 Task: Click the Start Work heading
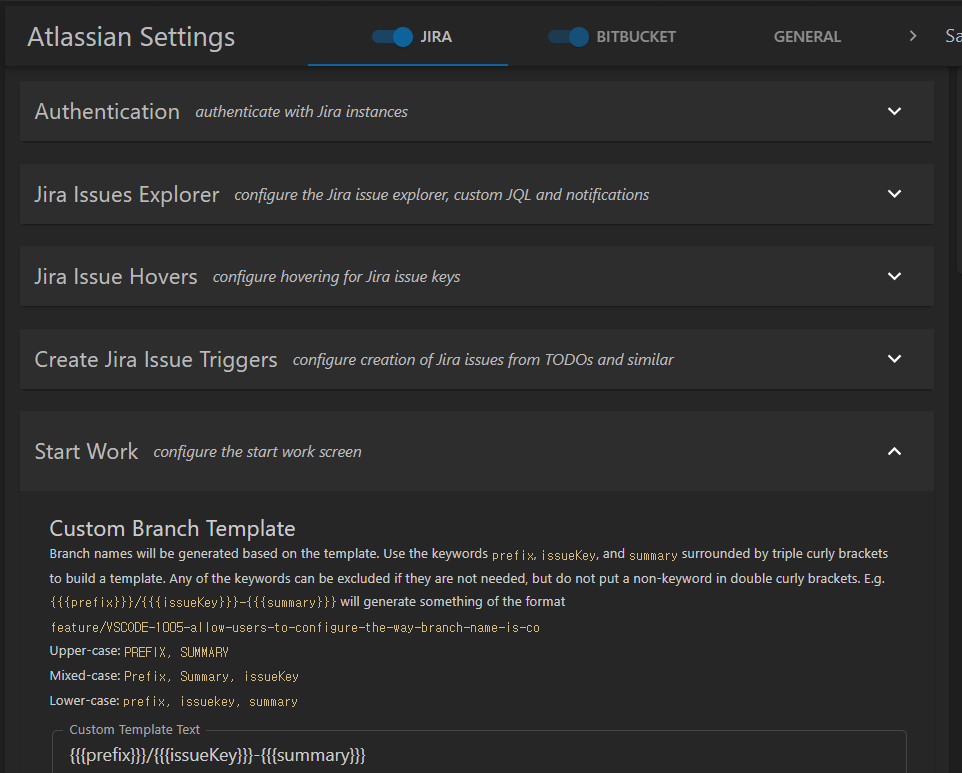[x=87, y=452]
